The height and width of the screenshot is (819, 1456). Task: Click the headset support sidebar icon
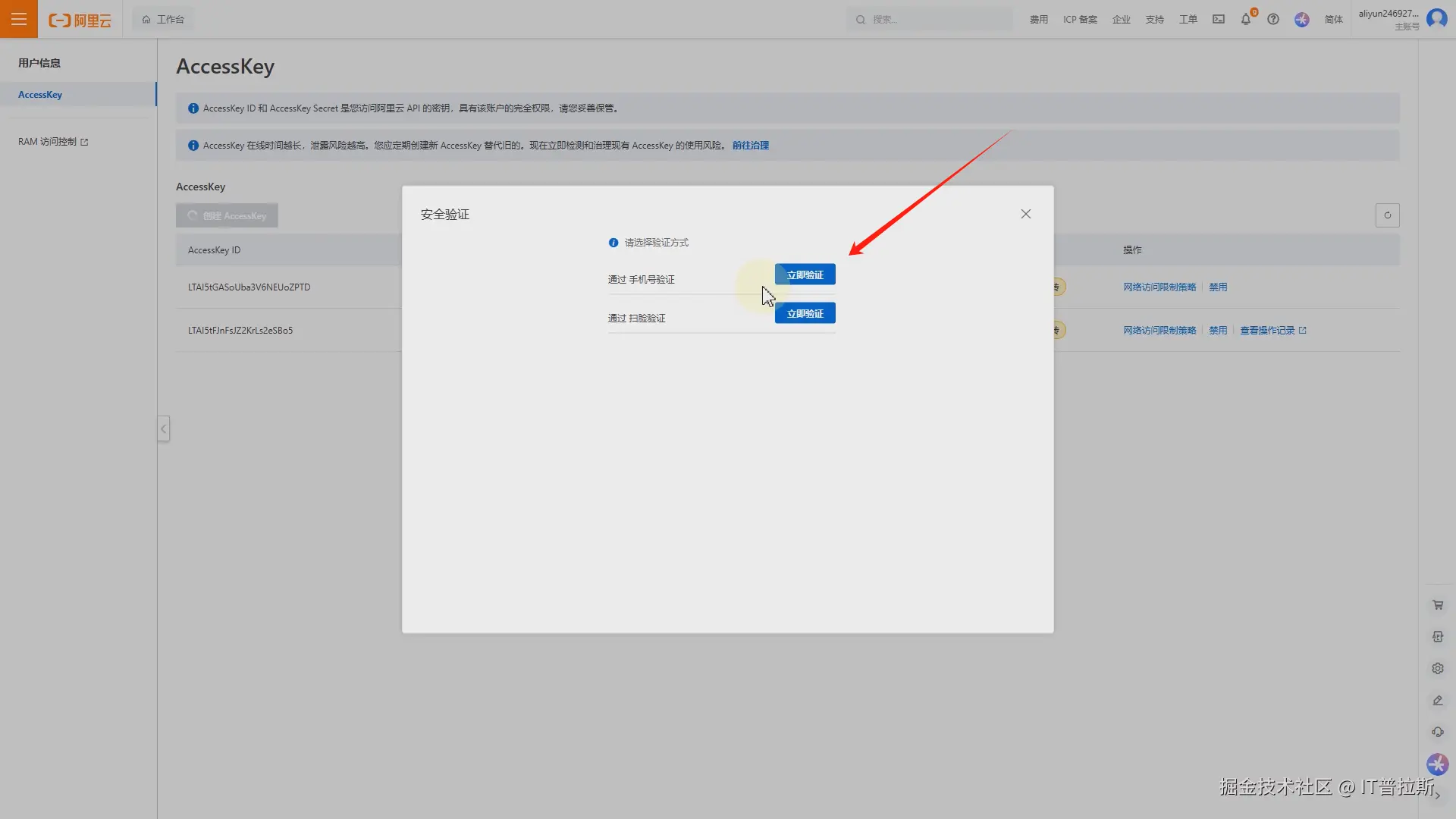point(1438,733)
